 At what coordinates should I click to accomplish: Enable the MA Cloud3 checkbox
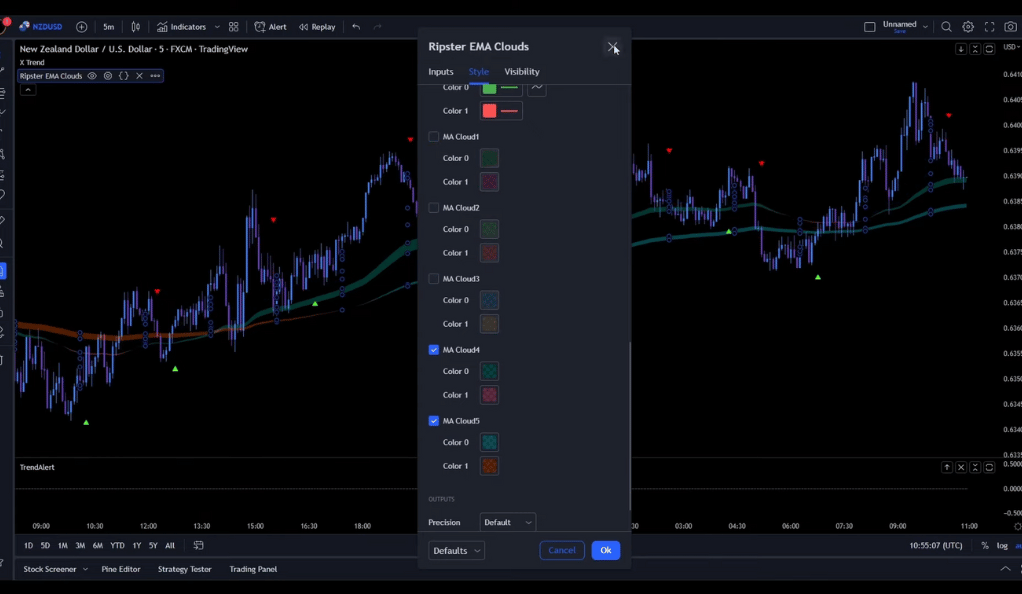[433, 278]
